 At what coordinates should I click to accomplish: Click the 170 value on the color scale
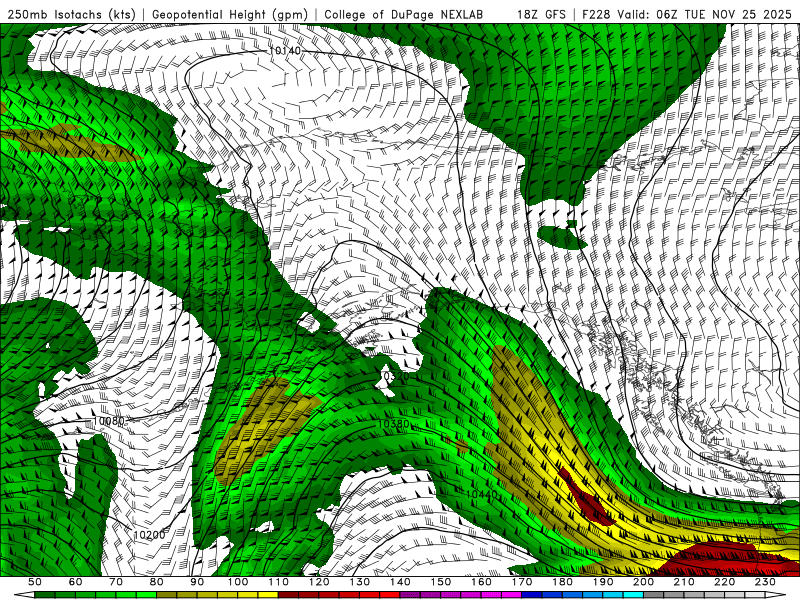coord(522,582)
